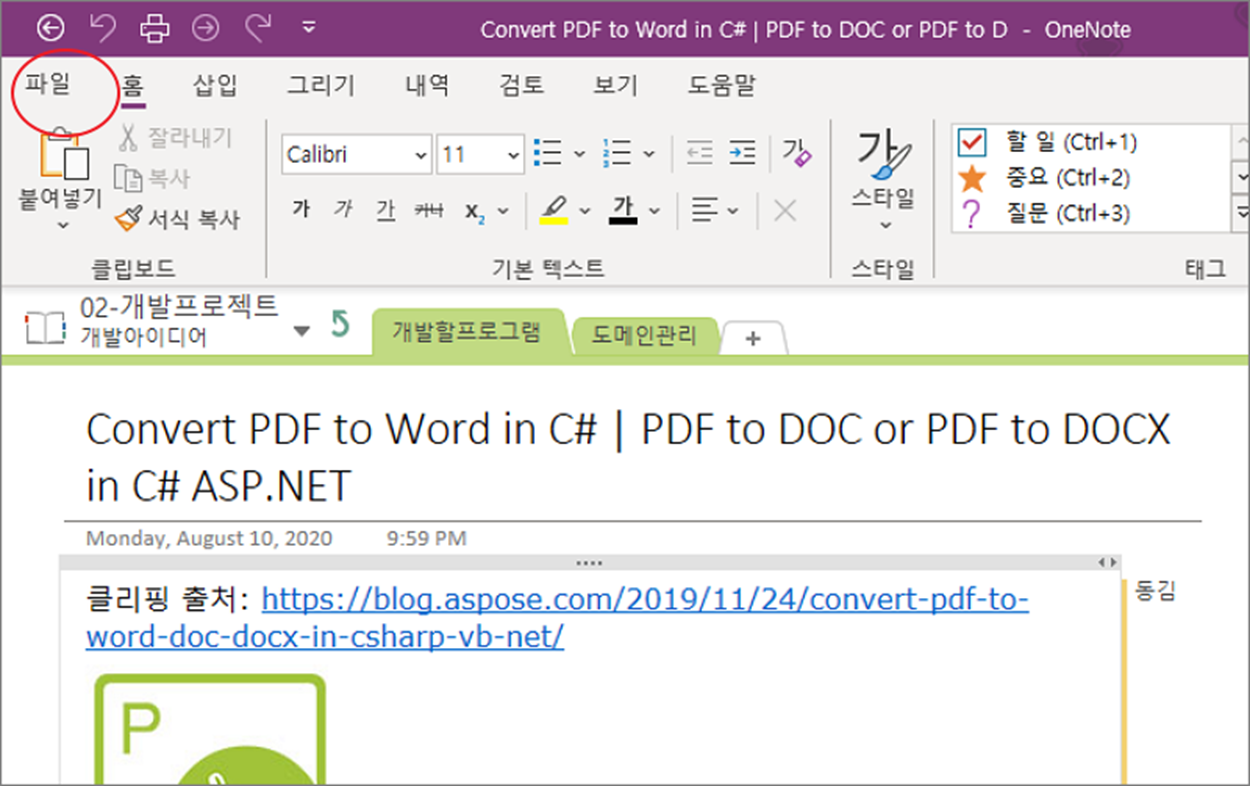Click the green P image thumbnail
The height and width of the screenshot is (786, 1250).
point(211,729)
